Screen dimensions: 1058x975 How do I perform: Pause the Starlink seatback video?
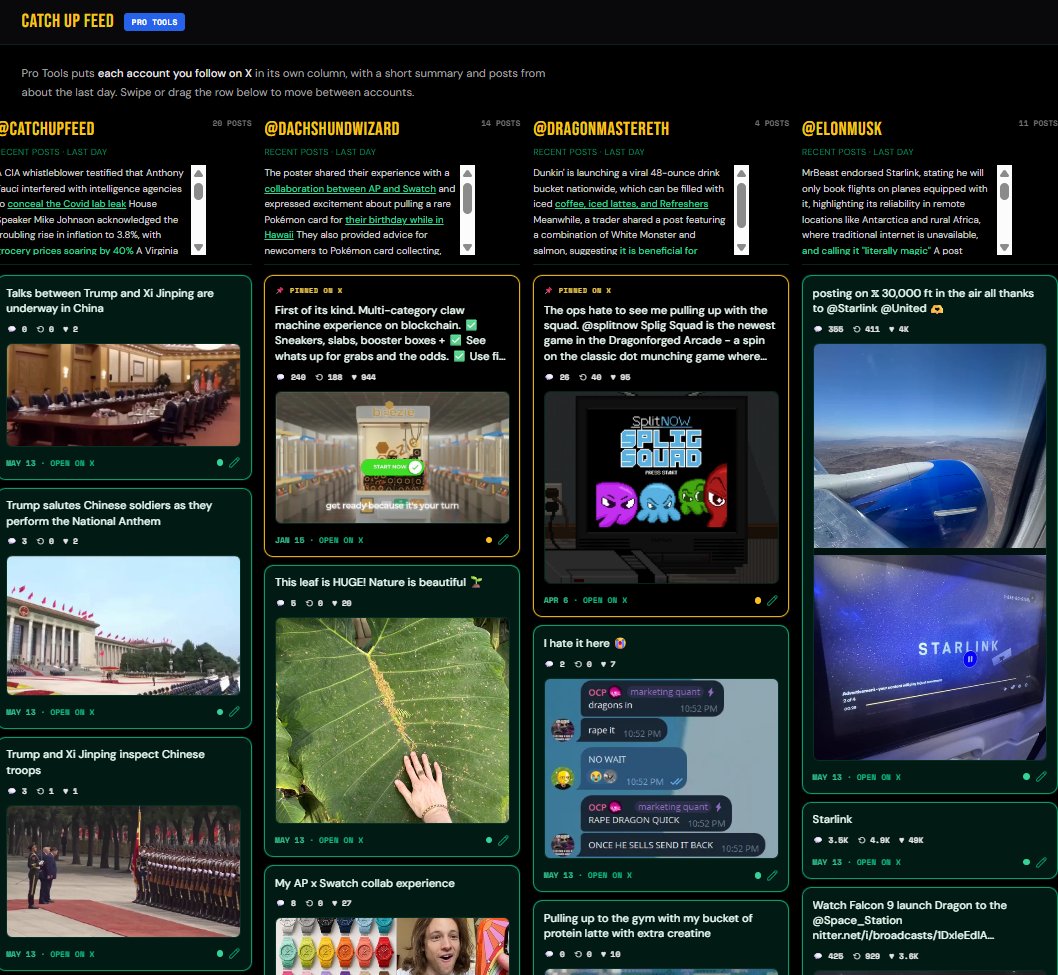970,659
